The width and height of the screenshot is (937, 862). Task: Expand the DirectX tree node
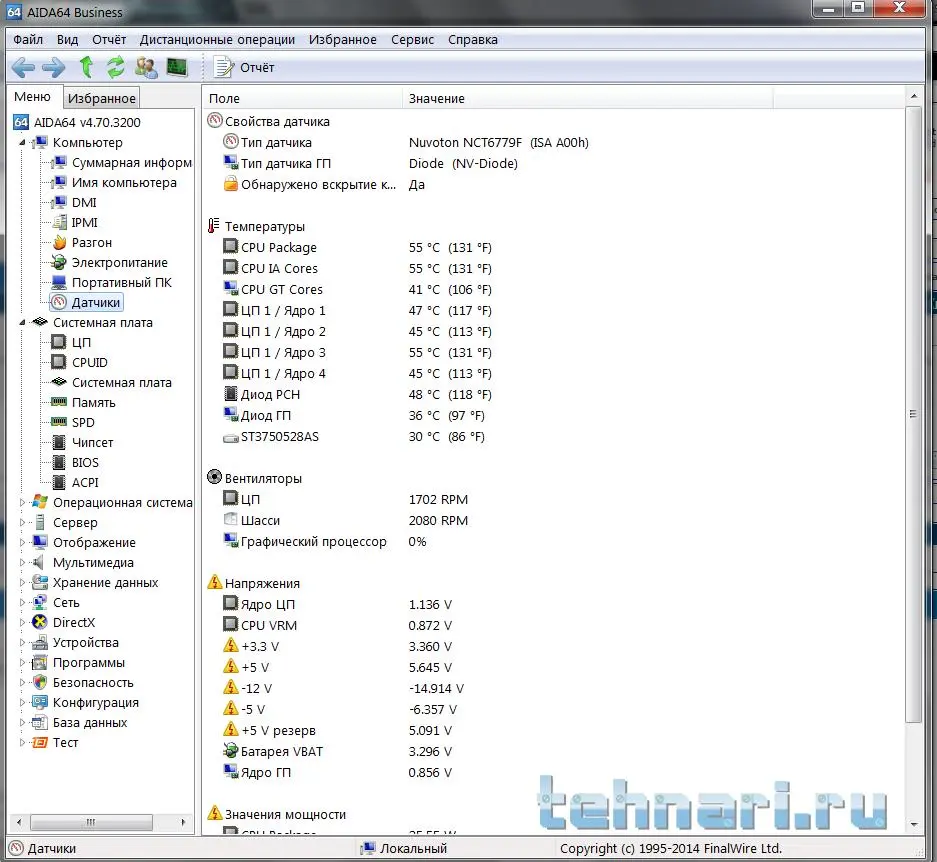click(22, 622)
